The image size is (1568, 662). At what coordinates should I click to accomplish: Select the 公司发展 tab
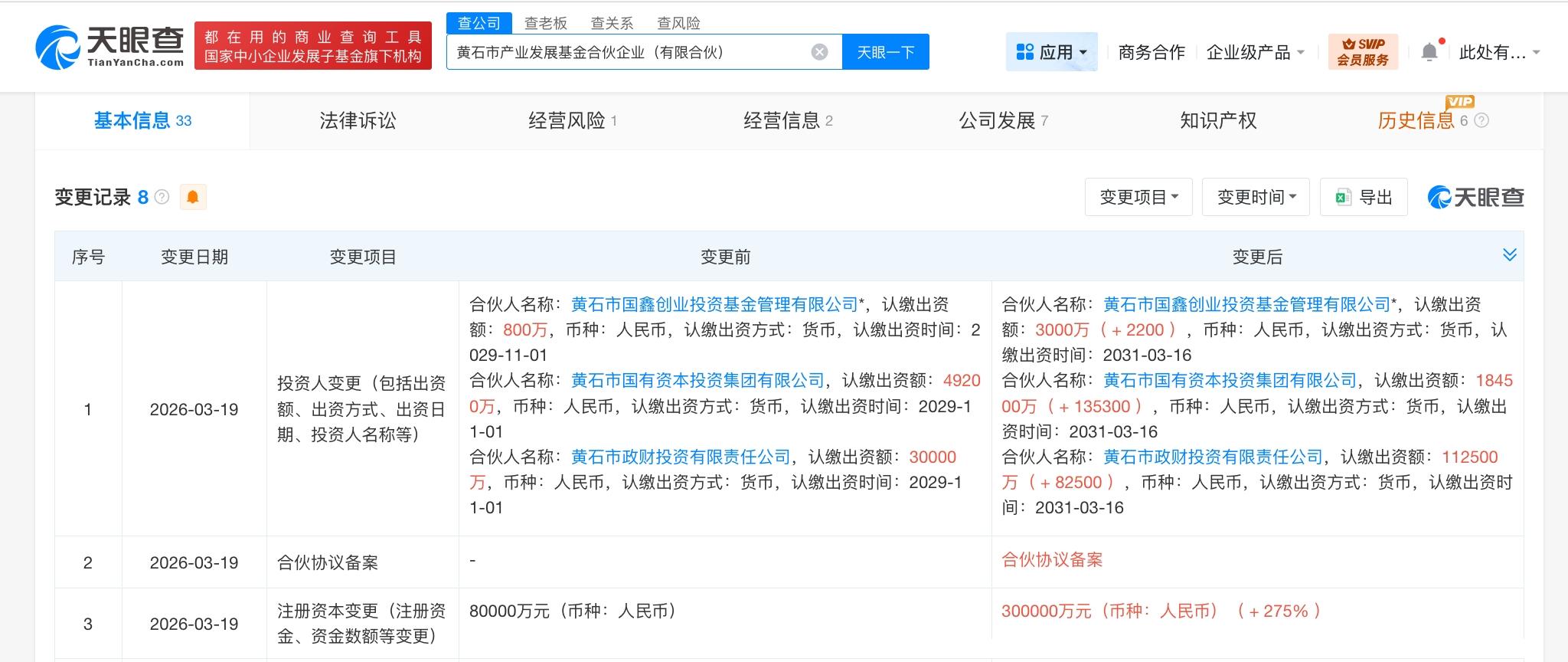1003,120
